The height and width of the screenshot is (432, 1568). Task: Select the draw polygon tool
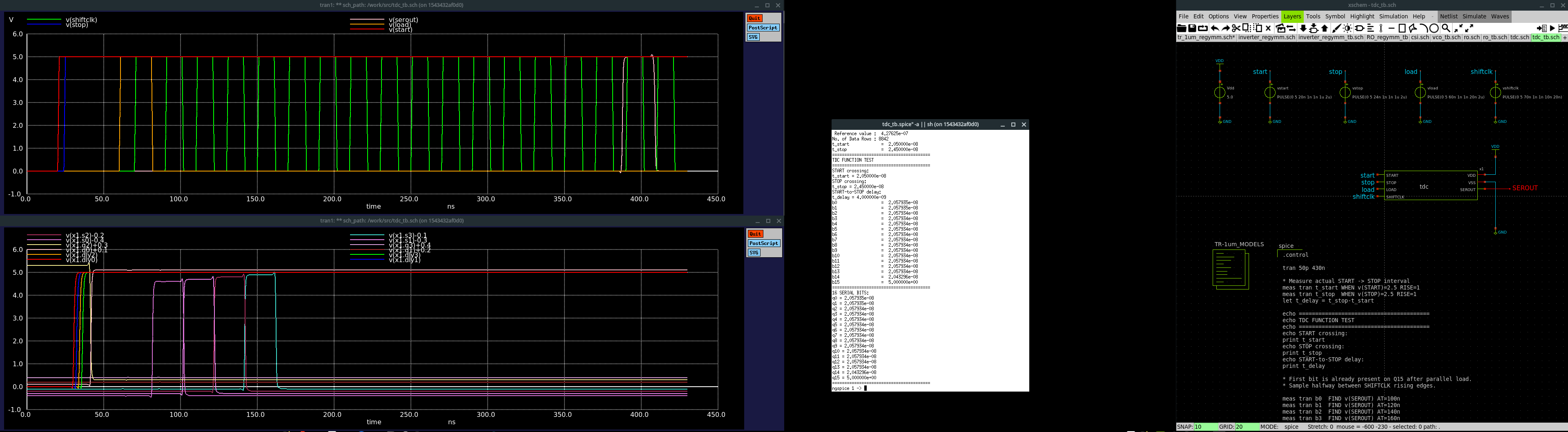[1413, 28]
